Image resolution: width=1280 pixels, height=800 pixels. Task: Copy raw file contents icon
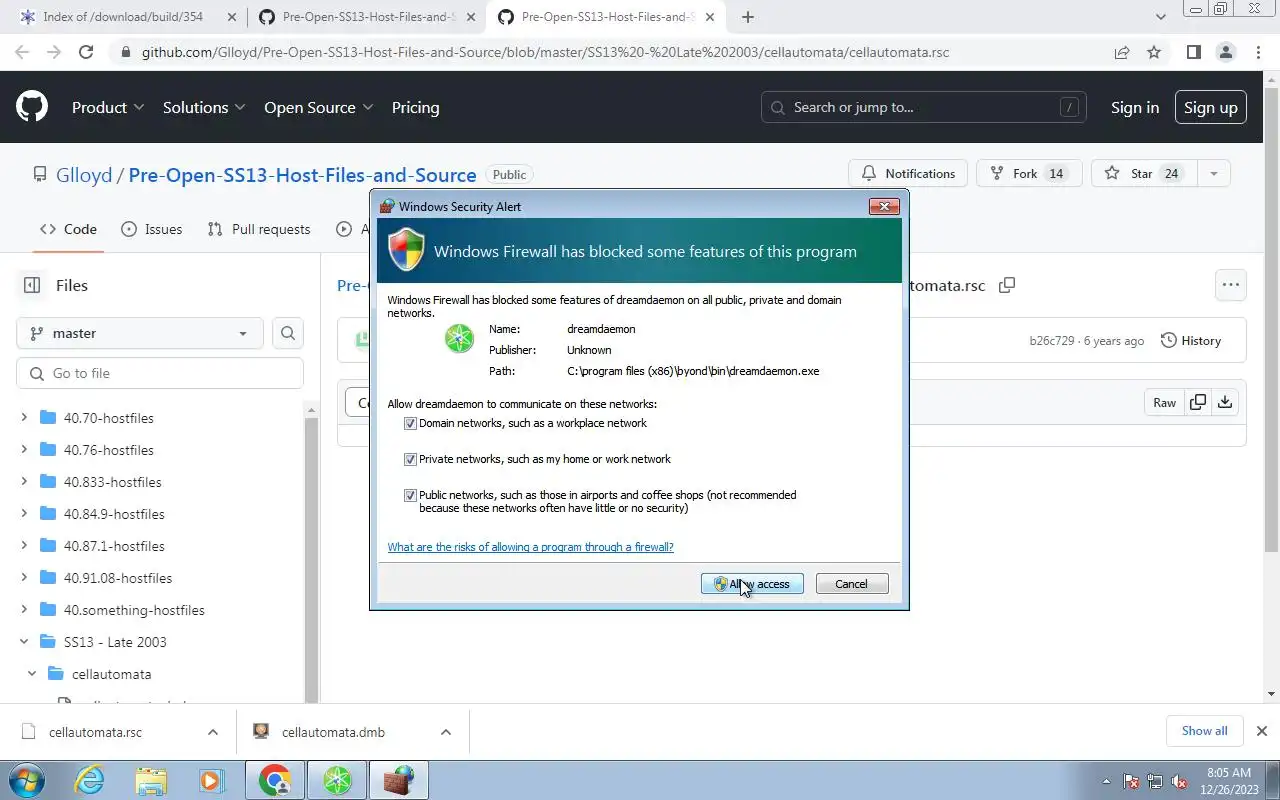pyautogui.click(x=1197, y=402)
